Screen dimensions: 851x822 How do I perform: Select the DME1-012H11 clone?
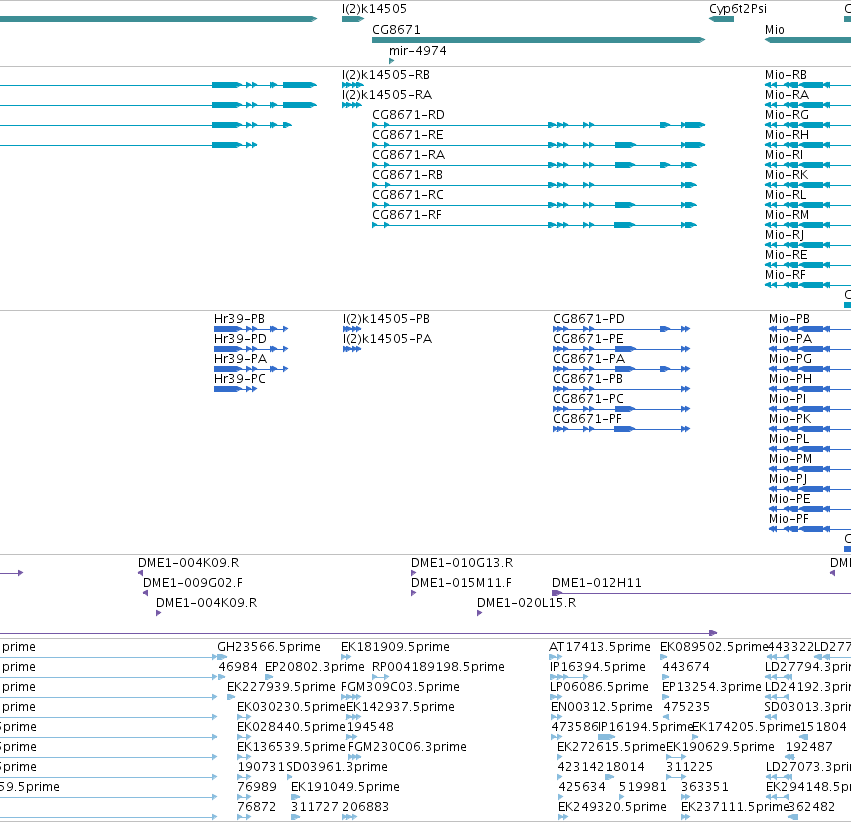tap(596, 583)
